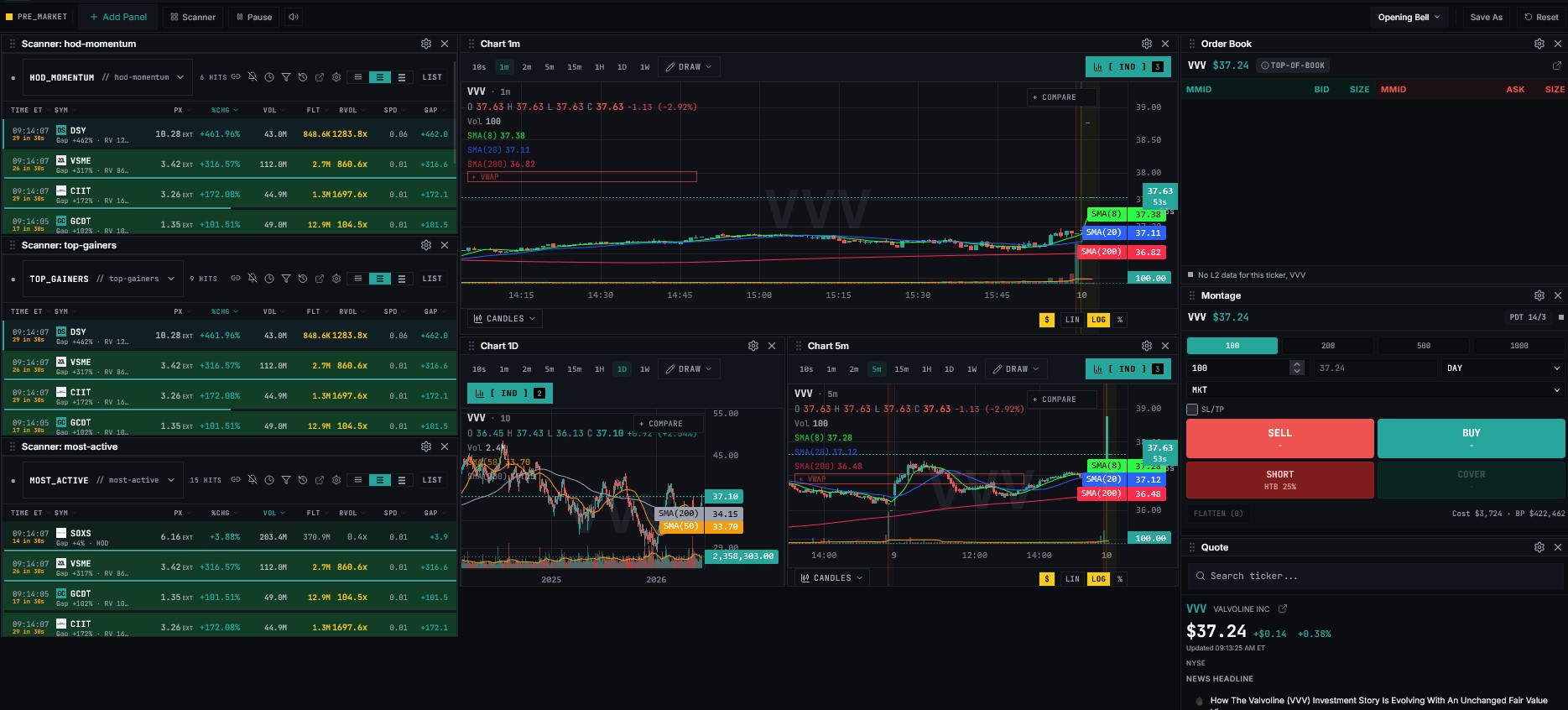The width and height of the screenshot is (1568, 710).
Task: Click the BUY button in Montage
Action: (x=1472, y=438)
